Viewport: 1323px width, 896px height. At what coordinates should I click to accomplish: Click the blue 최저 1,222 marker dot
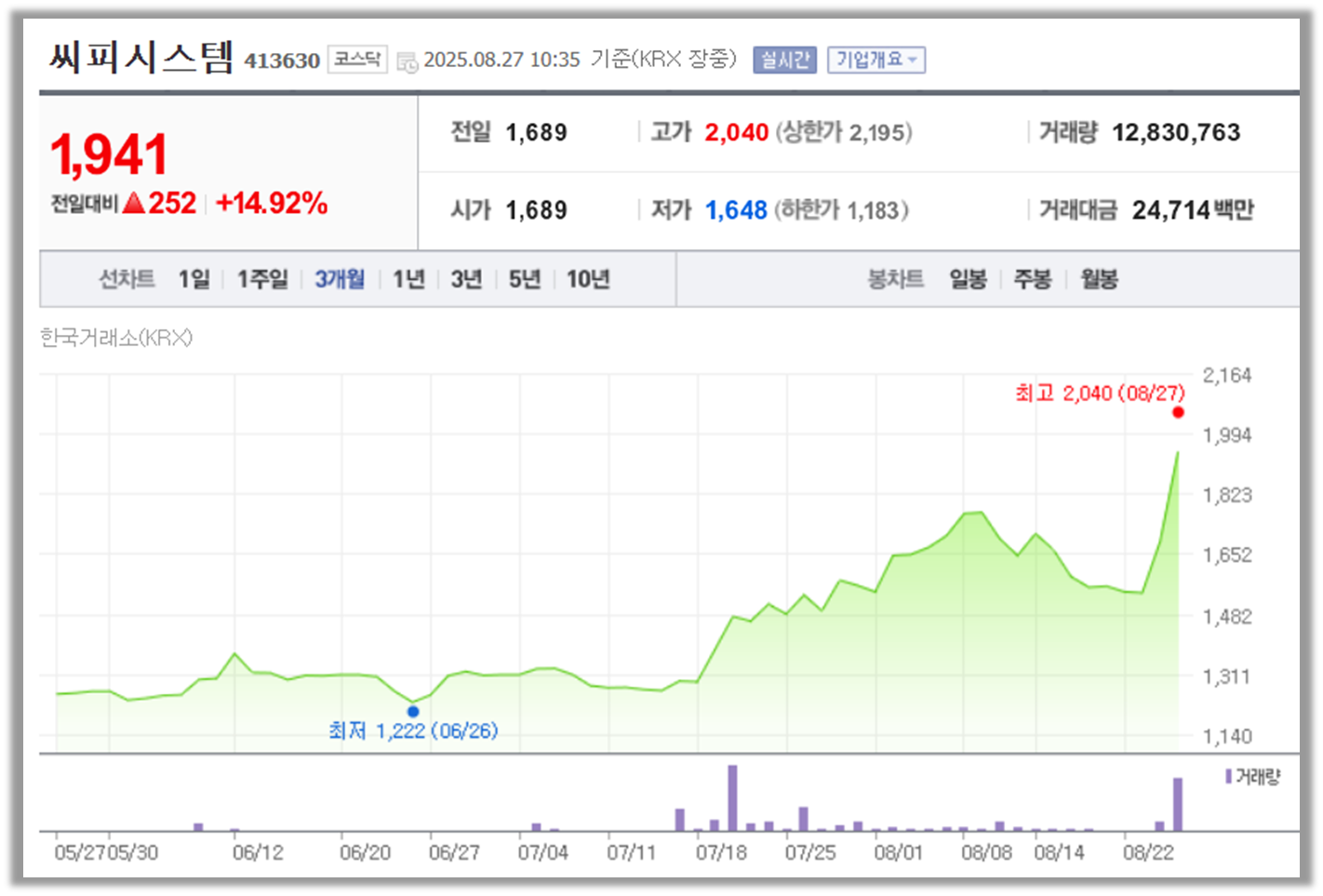[413, 712]
